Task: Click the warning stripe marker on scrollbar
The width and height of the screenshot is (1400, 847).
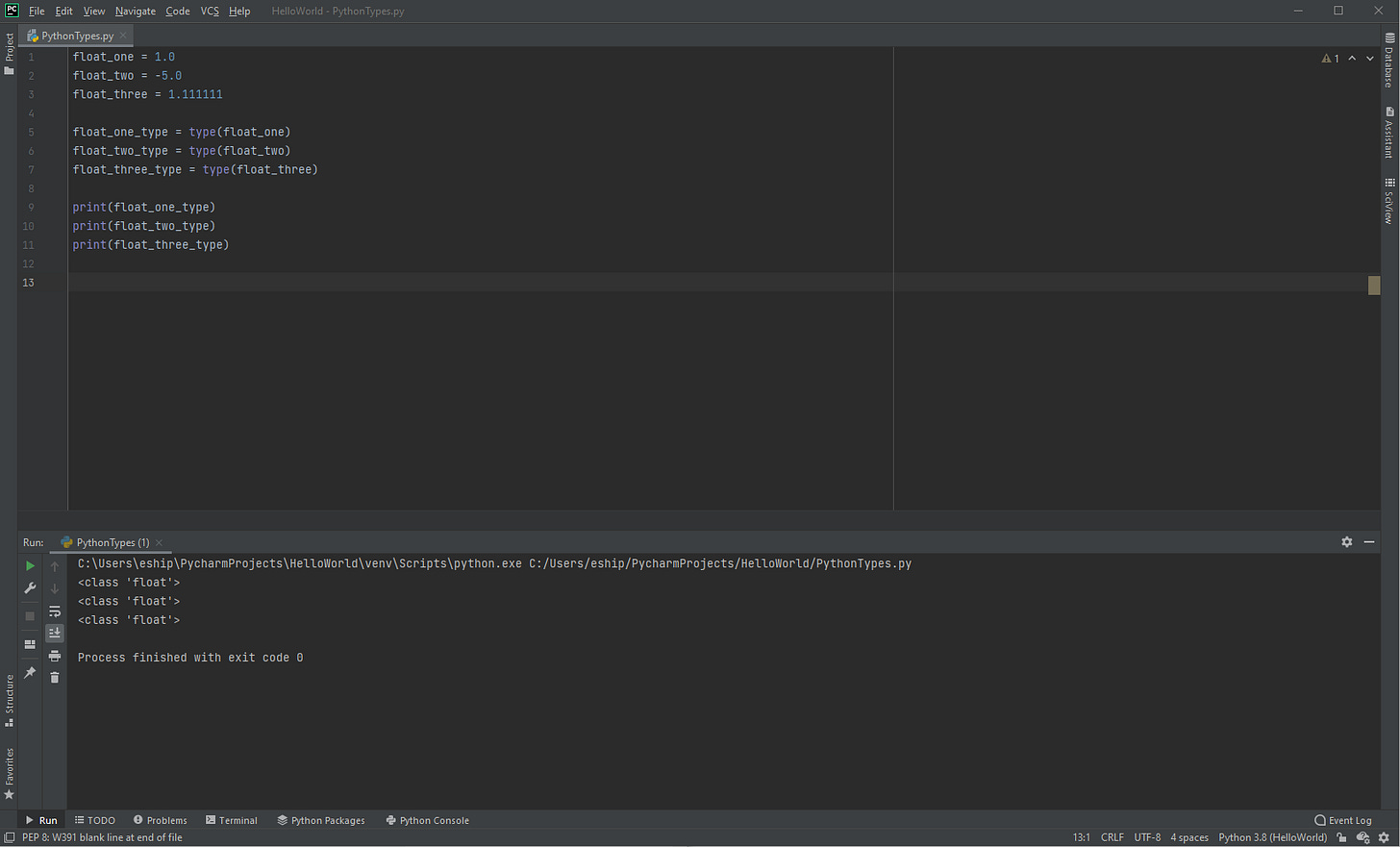Action: 1374,285
